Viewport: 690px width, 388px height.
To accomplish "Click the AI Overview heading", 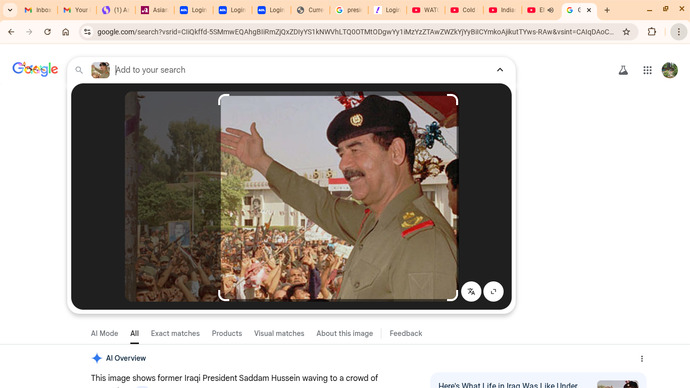I will coord(126,358).
